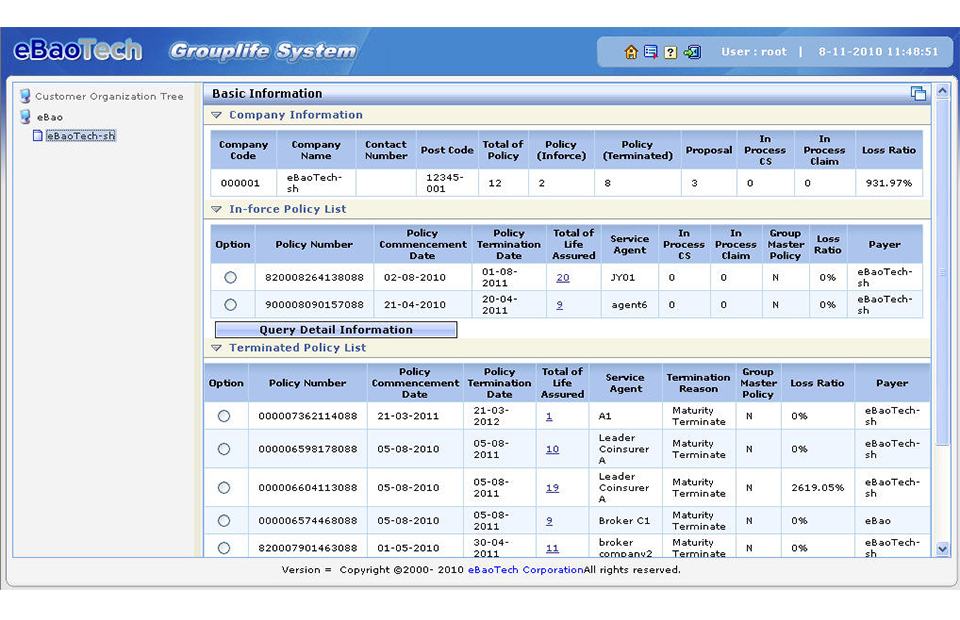Open life assured link 10 in terminated list
This screenshot has height=620, width=960.
click(552, 449)
